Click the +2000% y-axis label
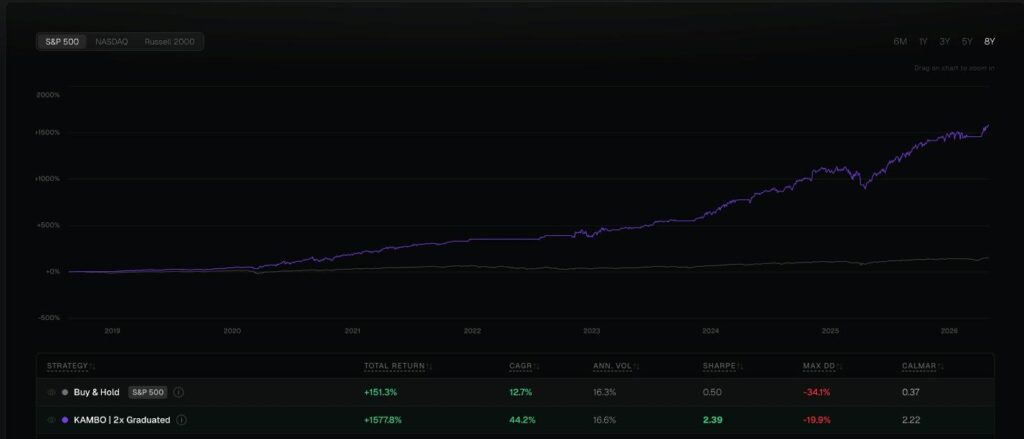The width and height of the screenshot is (1024, 439). [x=48, y=95]
